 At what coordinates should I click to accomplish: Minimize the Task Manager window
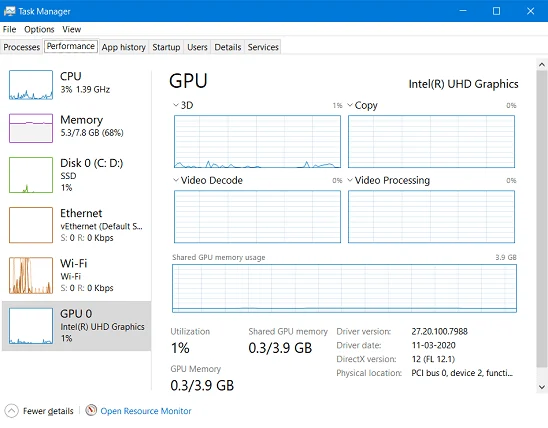click(x=463, y=11)
